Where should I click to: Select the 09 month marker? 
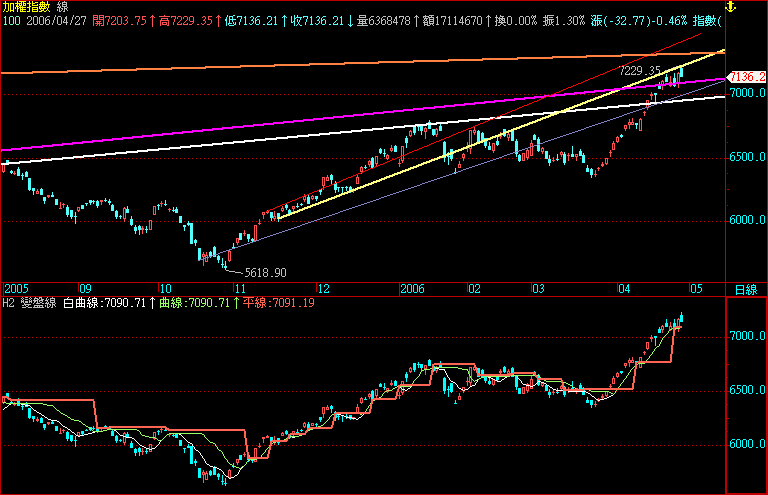[x=85, y=289]
